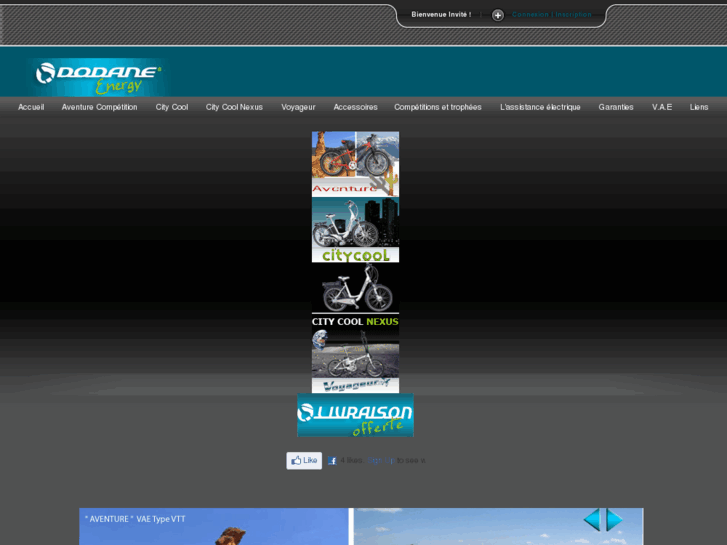Click the Aventure bike thumbnail
The width and height of the screenshot is (727, 545).
click(x=355, y=164)
